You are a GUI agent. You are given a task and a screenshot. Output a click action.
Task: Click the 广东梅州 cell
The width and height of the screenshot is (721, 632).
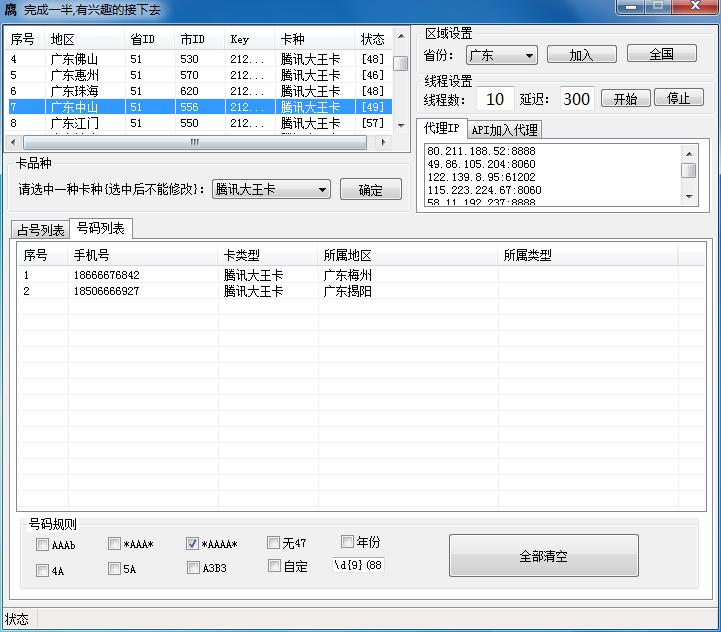348,275
